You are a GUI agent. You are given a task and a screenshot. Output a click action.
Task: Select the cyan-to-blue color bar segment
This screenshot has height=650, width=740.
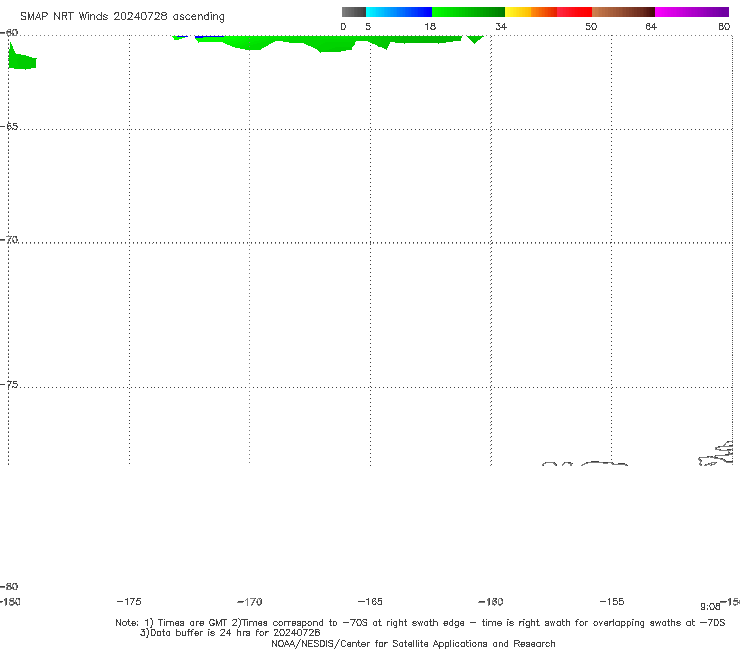pos(399,12)
